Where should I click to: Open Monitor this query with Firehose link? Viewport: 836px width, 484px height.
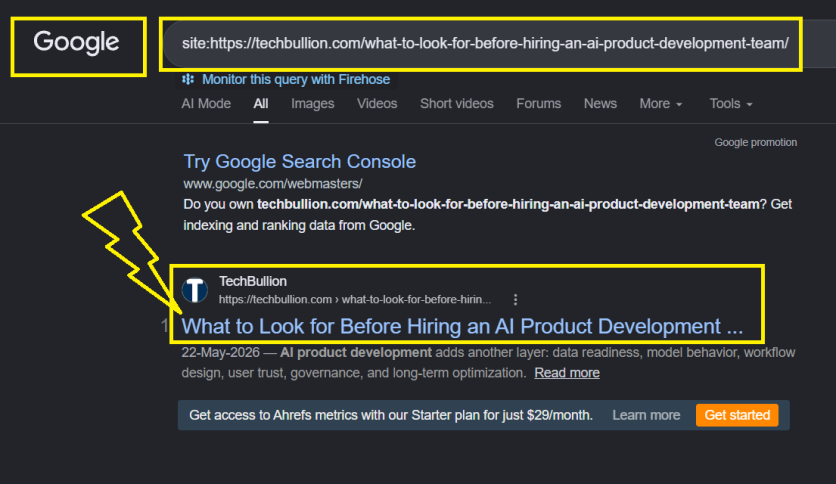(x=296, y=79)
